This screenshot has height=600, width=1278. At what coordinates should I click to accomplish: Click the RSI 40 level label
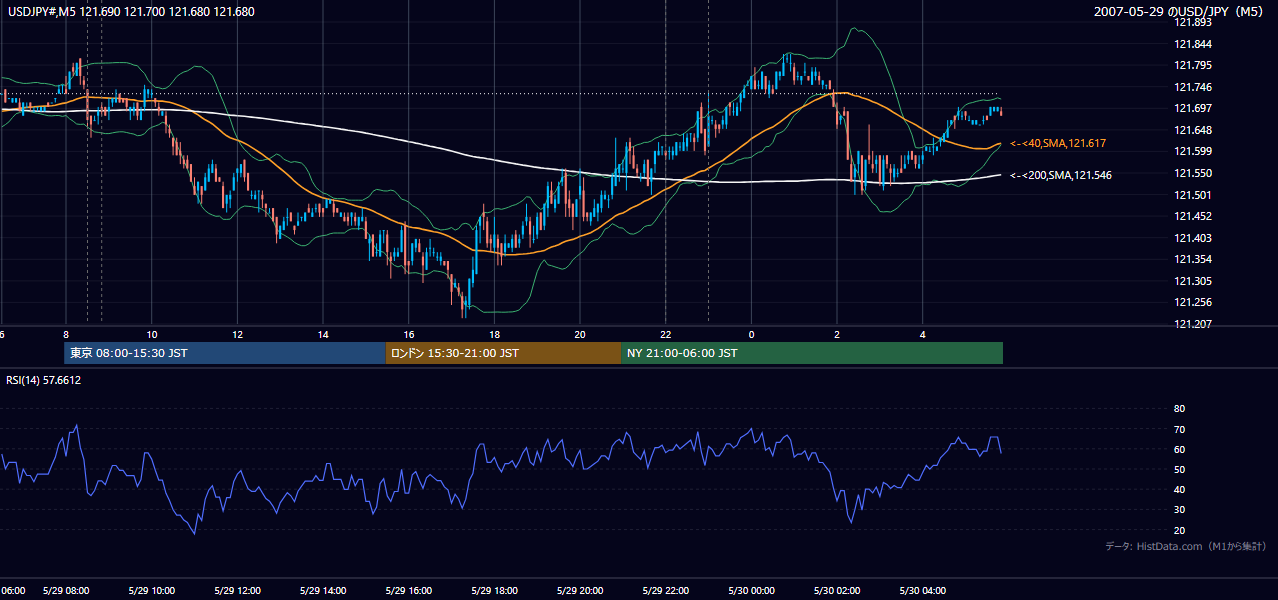(x=1179, y=490)
